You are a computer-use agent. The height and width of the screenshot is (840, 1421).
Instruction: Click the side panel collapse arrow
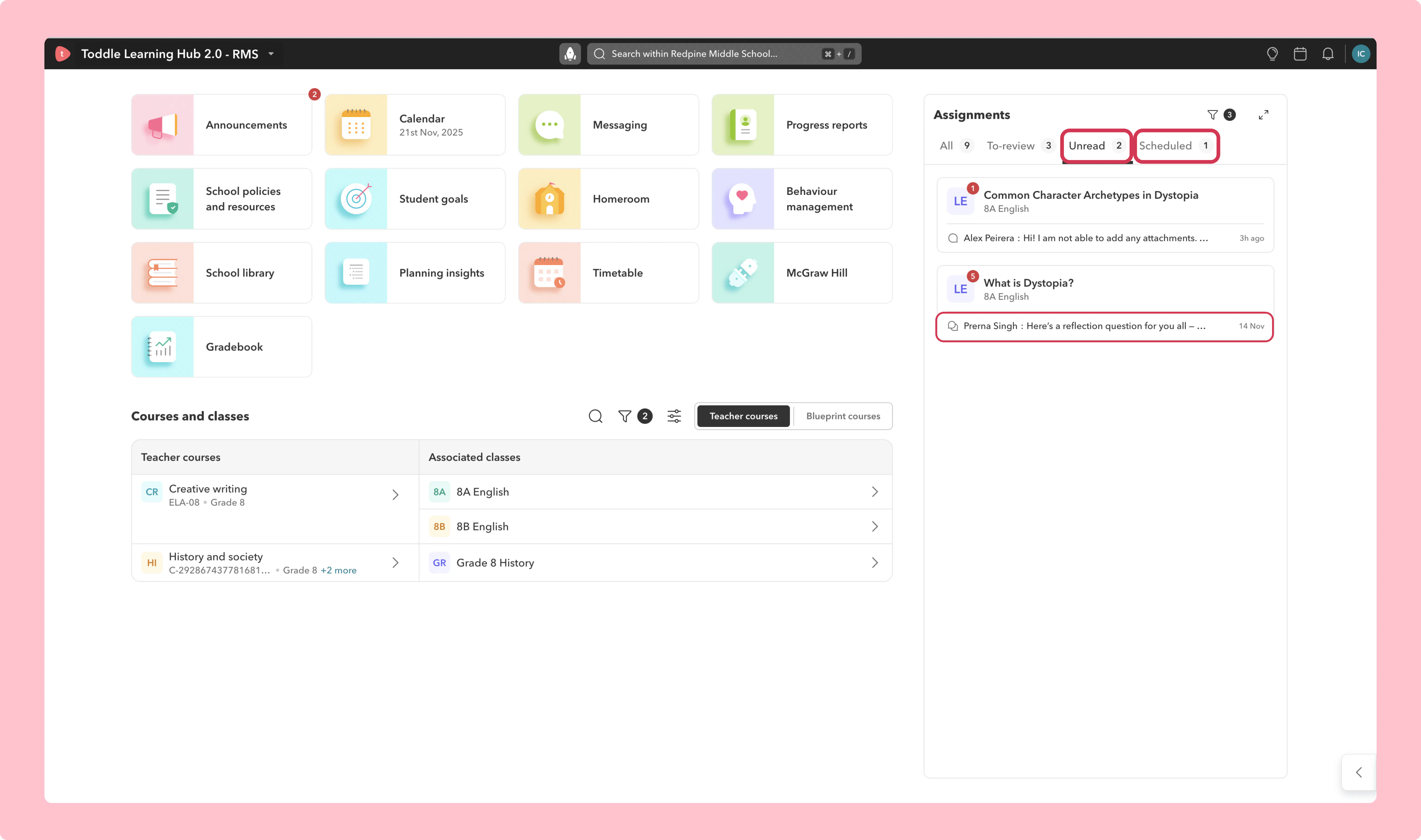tap(1359, 772)
